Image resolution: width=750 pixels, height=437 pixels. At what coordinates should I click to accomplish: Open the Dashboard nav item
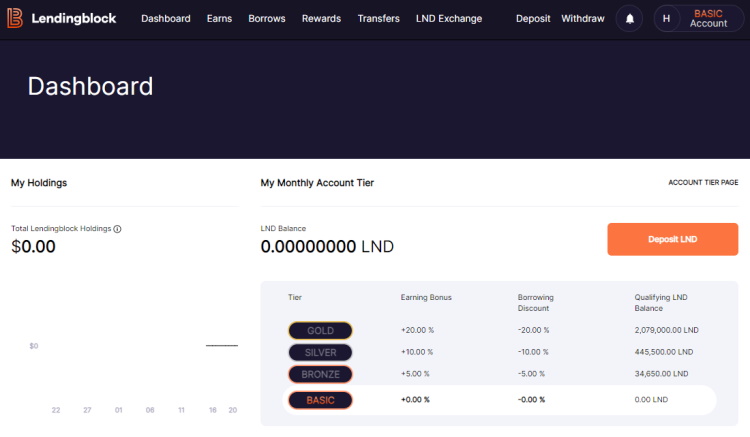click(x=165, y=19)
